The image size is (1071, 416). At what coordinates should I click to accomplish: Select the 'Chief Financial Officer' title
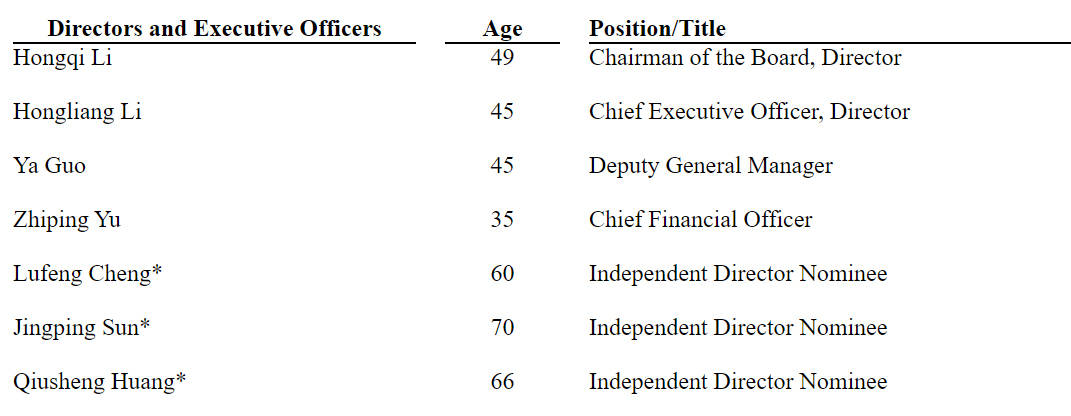701,220
